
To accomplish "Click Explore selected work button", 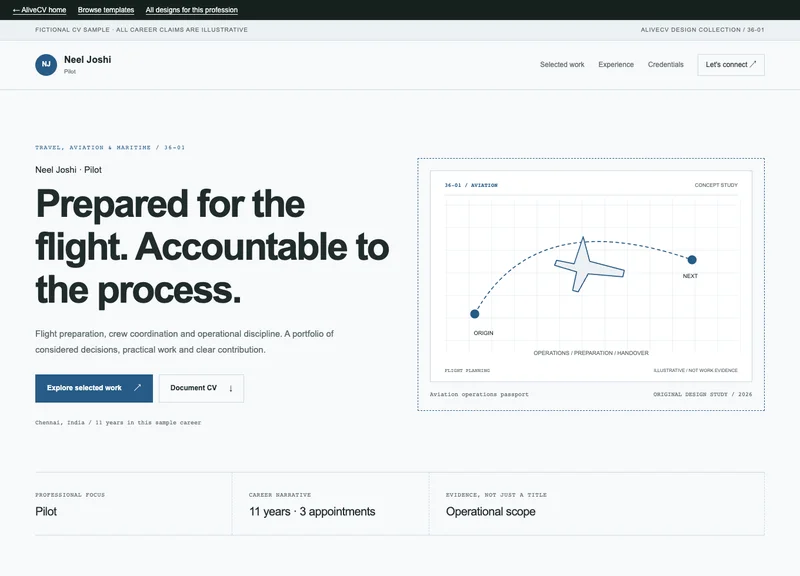I will [x=94, y=388].
